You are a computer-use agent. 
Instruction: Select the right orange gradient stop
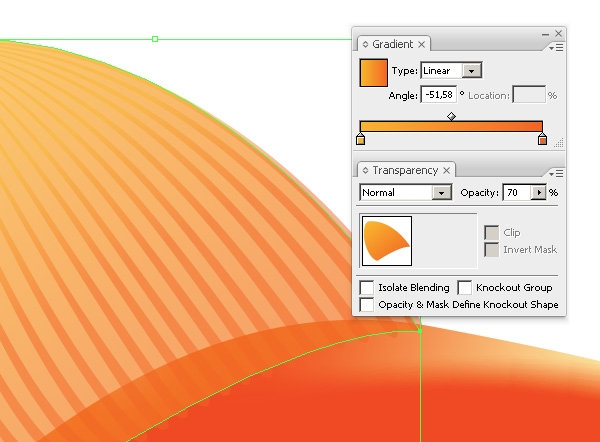click(542, 139)
